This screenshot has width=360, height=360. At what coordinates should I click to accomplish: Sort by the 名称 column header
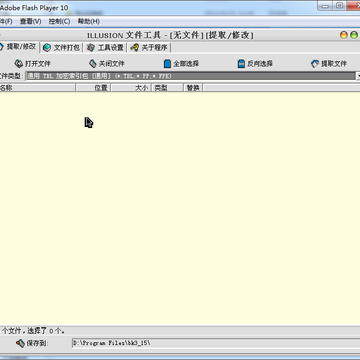click(37, 88)
